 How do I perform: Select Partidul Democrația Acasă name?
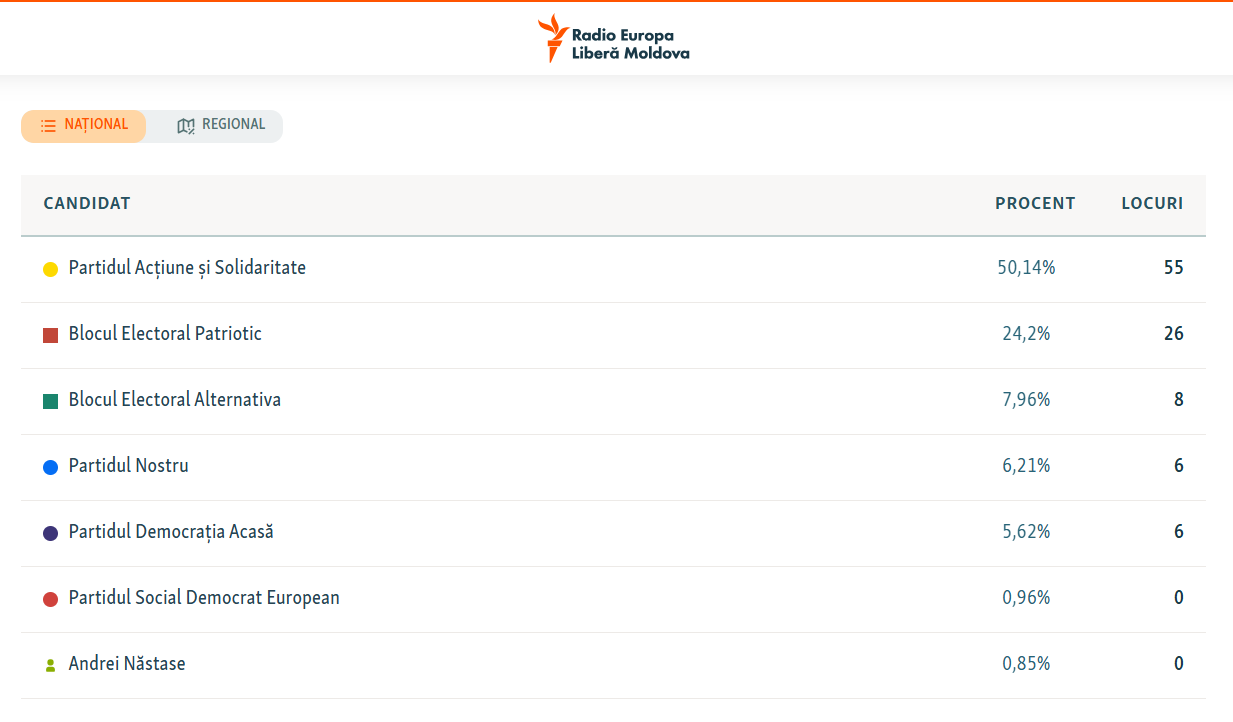click(171, 532)
